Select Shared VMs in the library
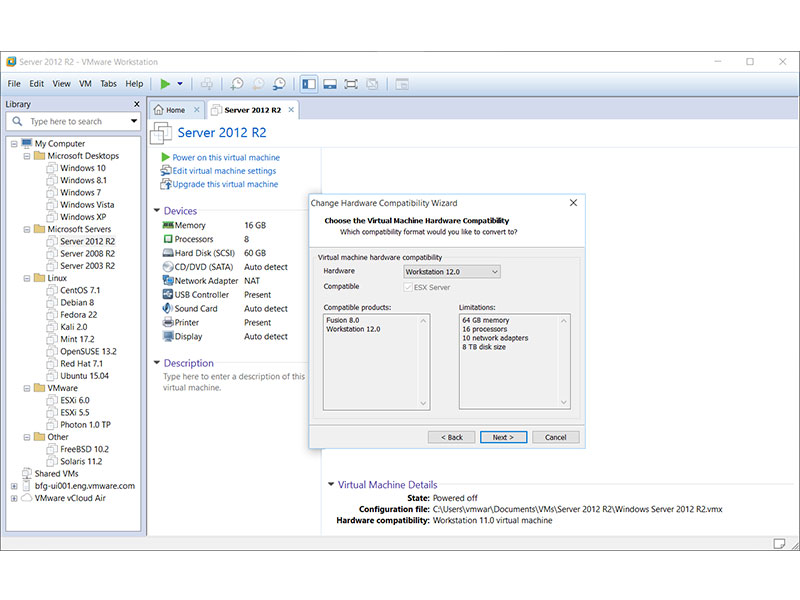The height and width of the screenshot is (600, 800). [x=56, y=474]
